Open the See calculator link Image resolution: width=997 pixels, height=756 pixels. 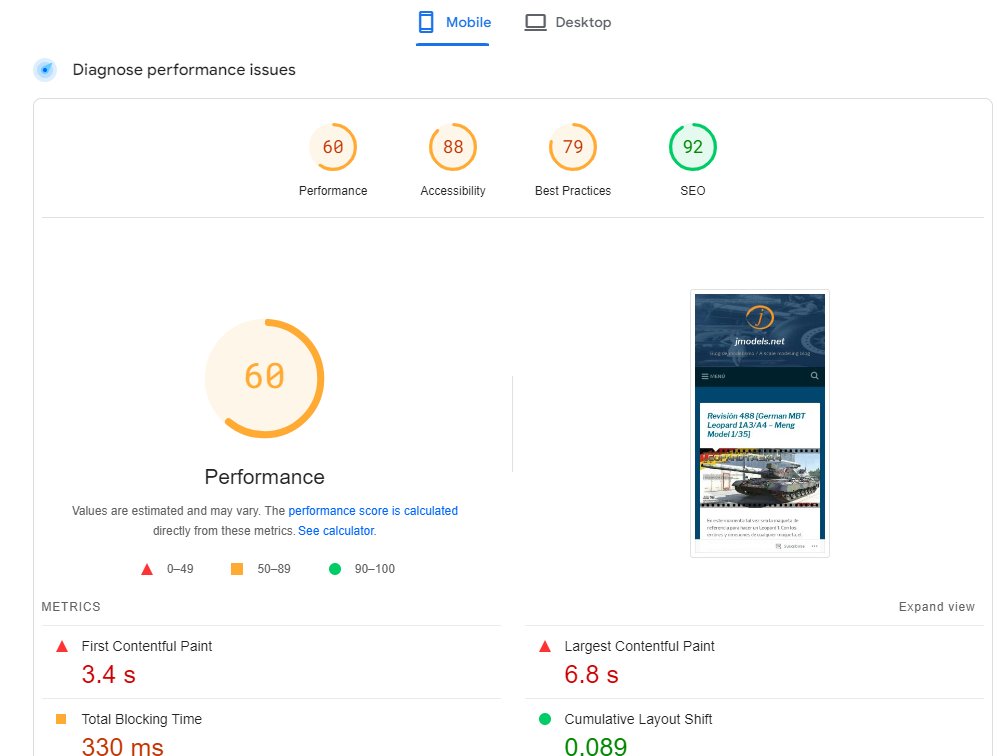(x=336, y=531)
